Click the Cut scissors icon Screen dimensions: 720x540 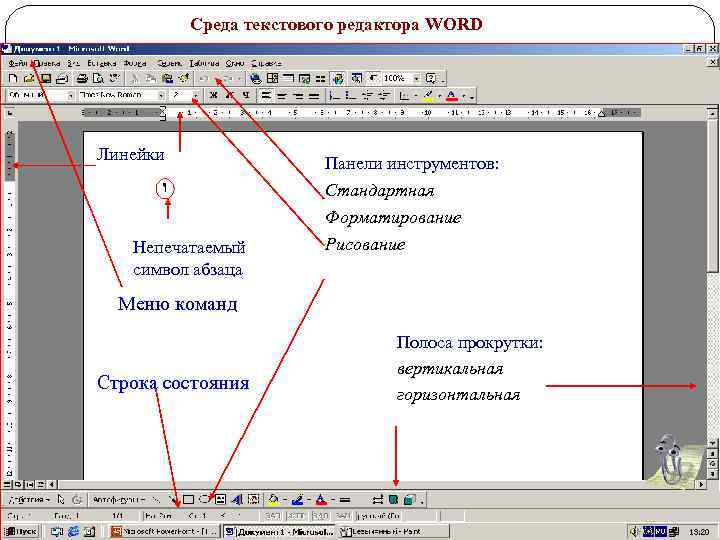click(135, 79)
